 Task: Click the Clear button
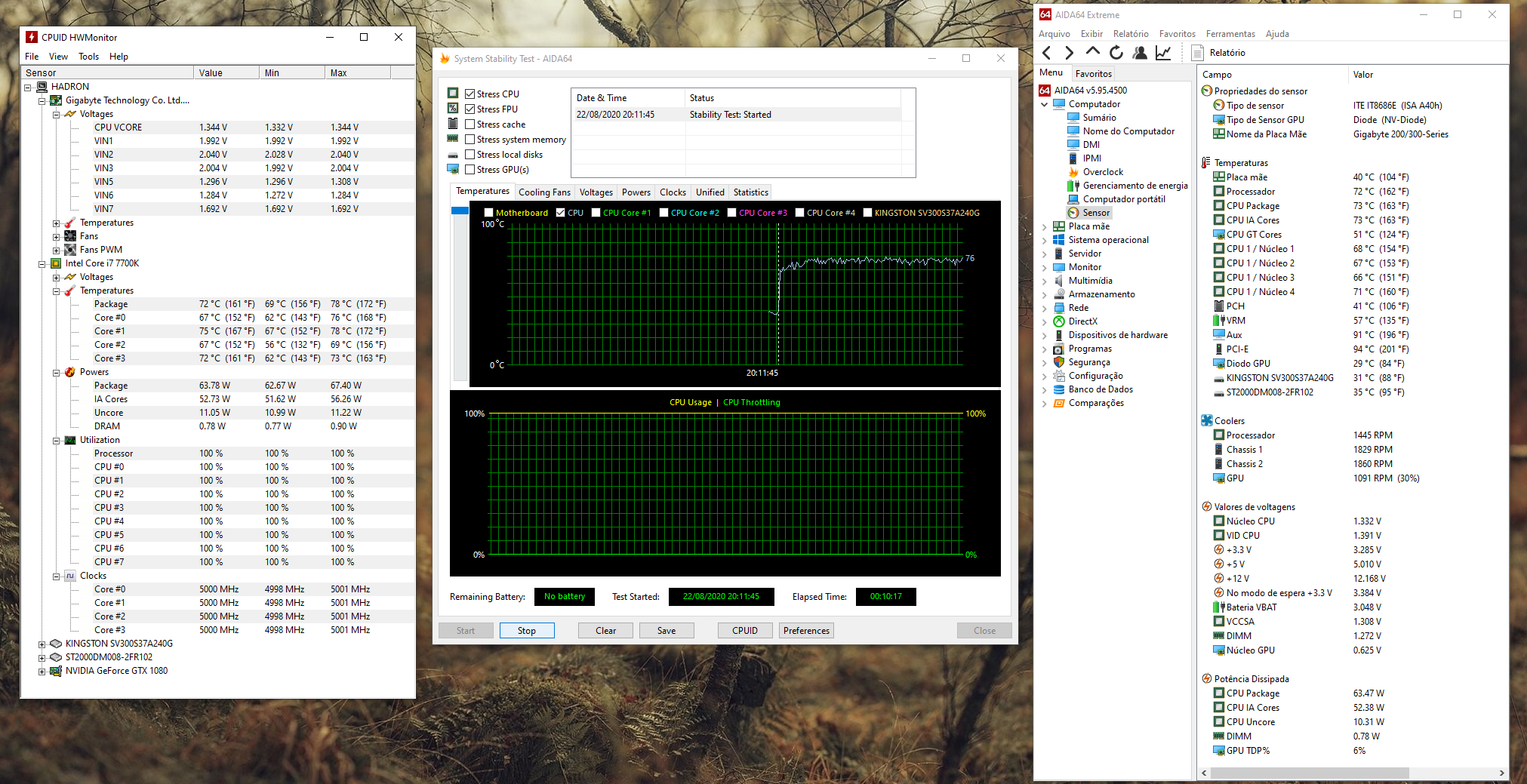605,631
